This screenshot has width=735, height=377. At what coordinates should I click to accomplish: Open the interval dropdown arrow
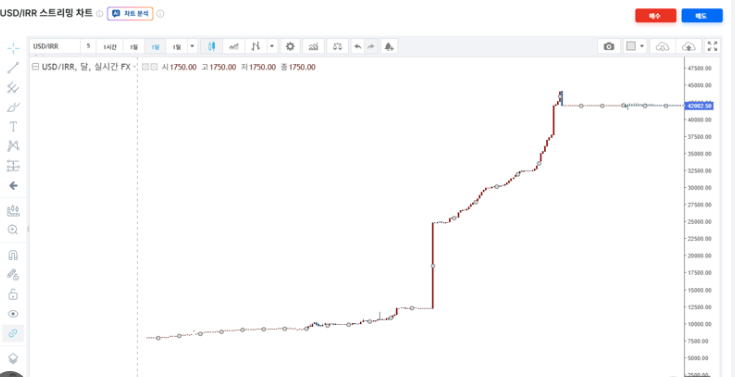(x=192, y=46)
